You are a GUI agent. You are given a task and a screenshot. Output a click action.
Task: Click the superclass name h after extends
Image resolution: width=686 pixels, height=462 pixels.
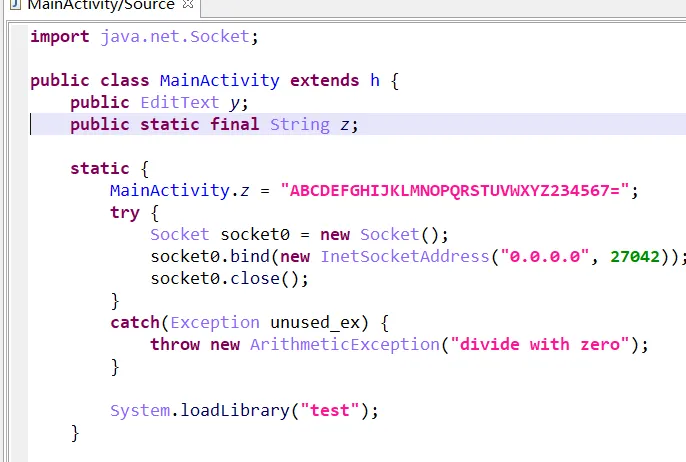click(374, 81)
